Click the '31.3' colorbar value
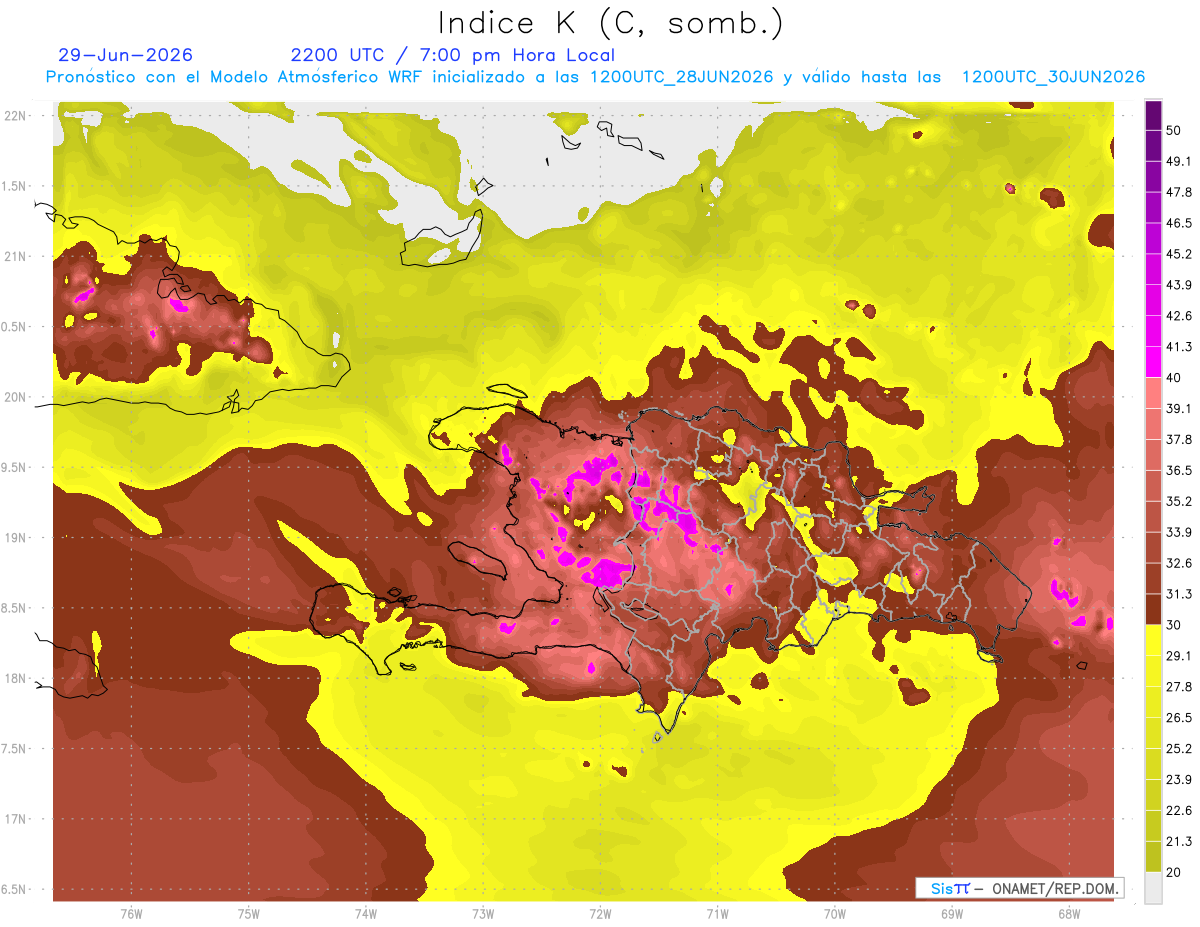This screenshot has width=1200, height=927. pos(1179,594)
